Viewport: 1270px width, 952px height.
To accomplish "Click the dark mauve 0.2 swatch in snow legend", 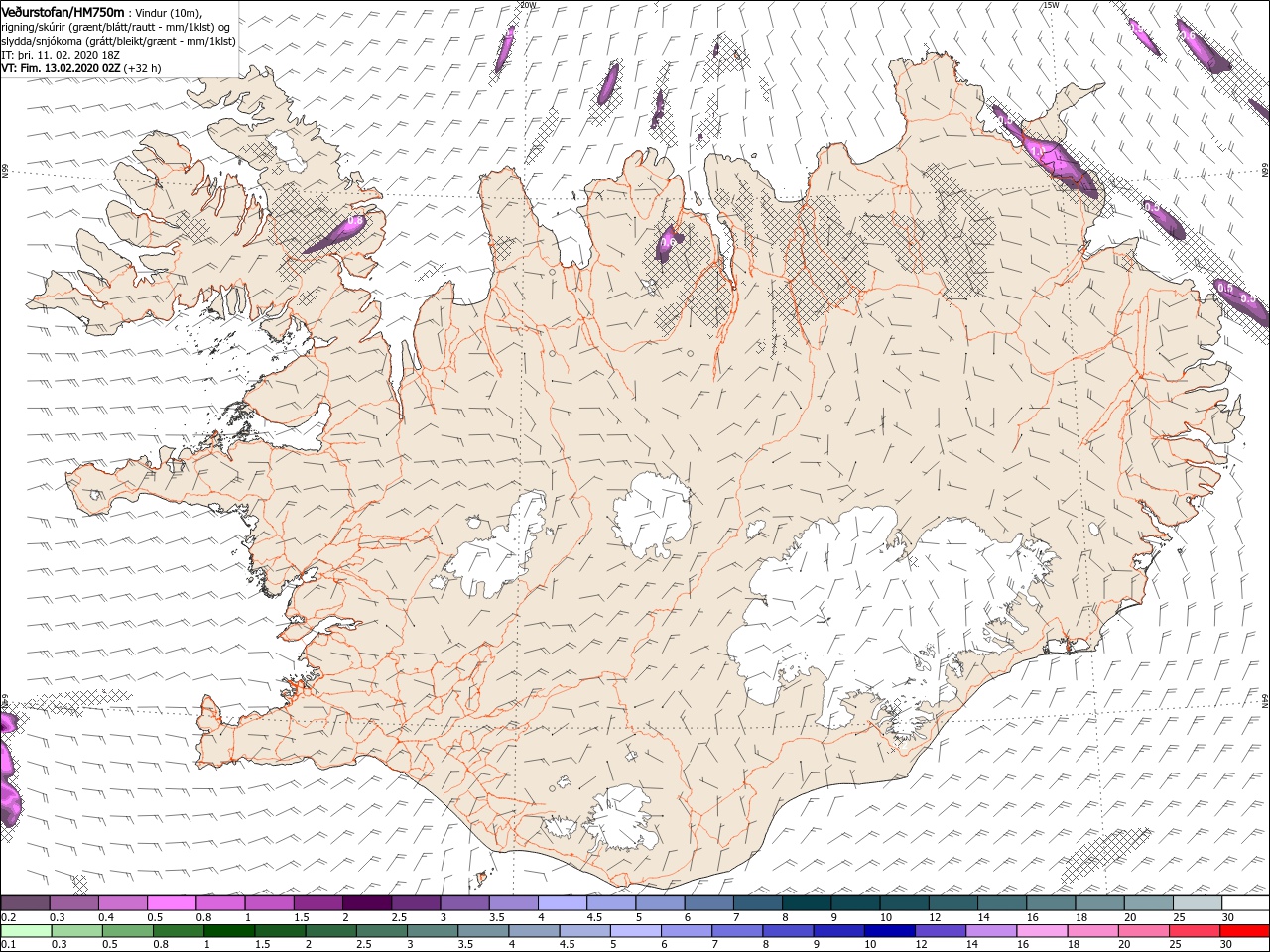I will [x=25, y=903].
